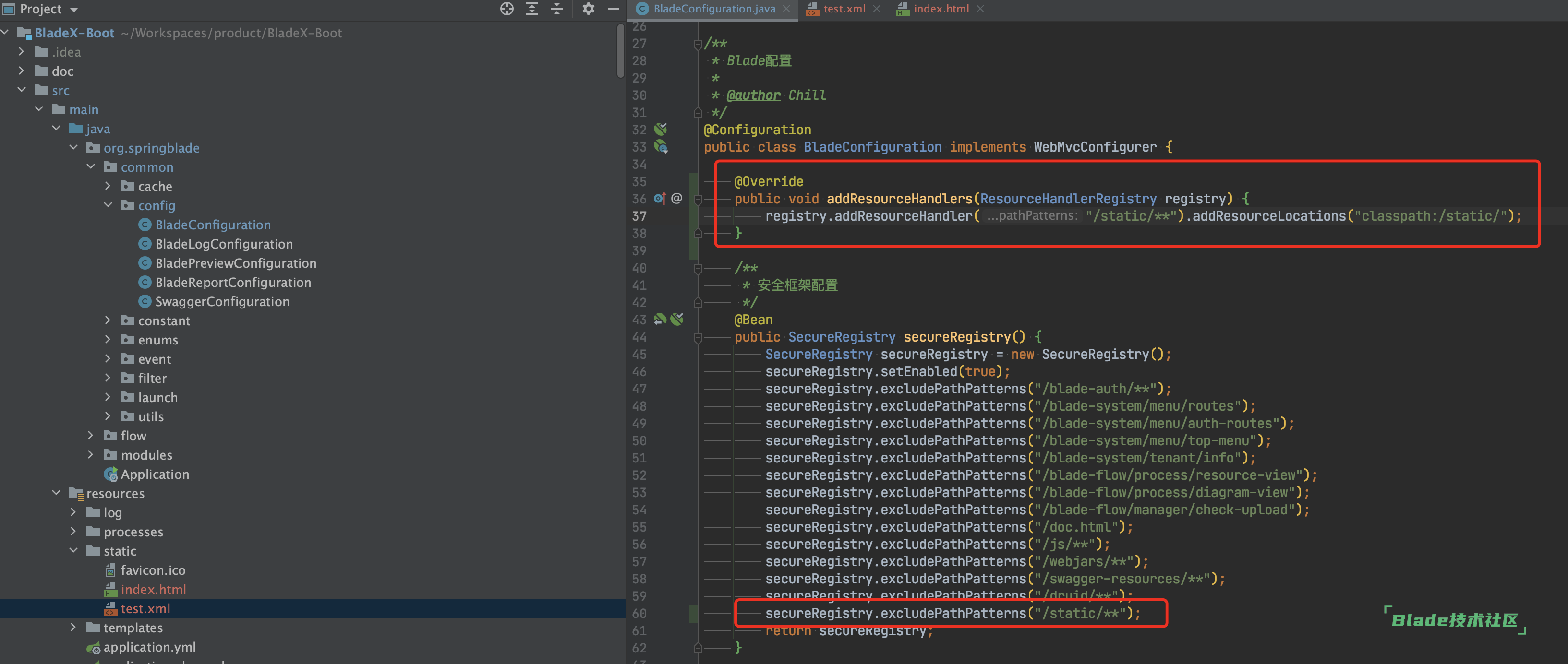Screen dimensions: 1568x664
Task: Switch to the test.xml editor tab
Action: (844, 9)
